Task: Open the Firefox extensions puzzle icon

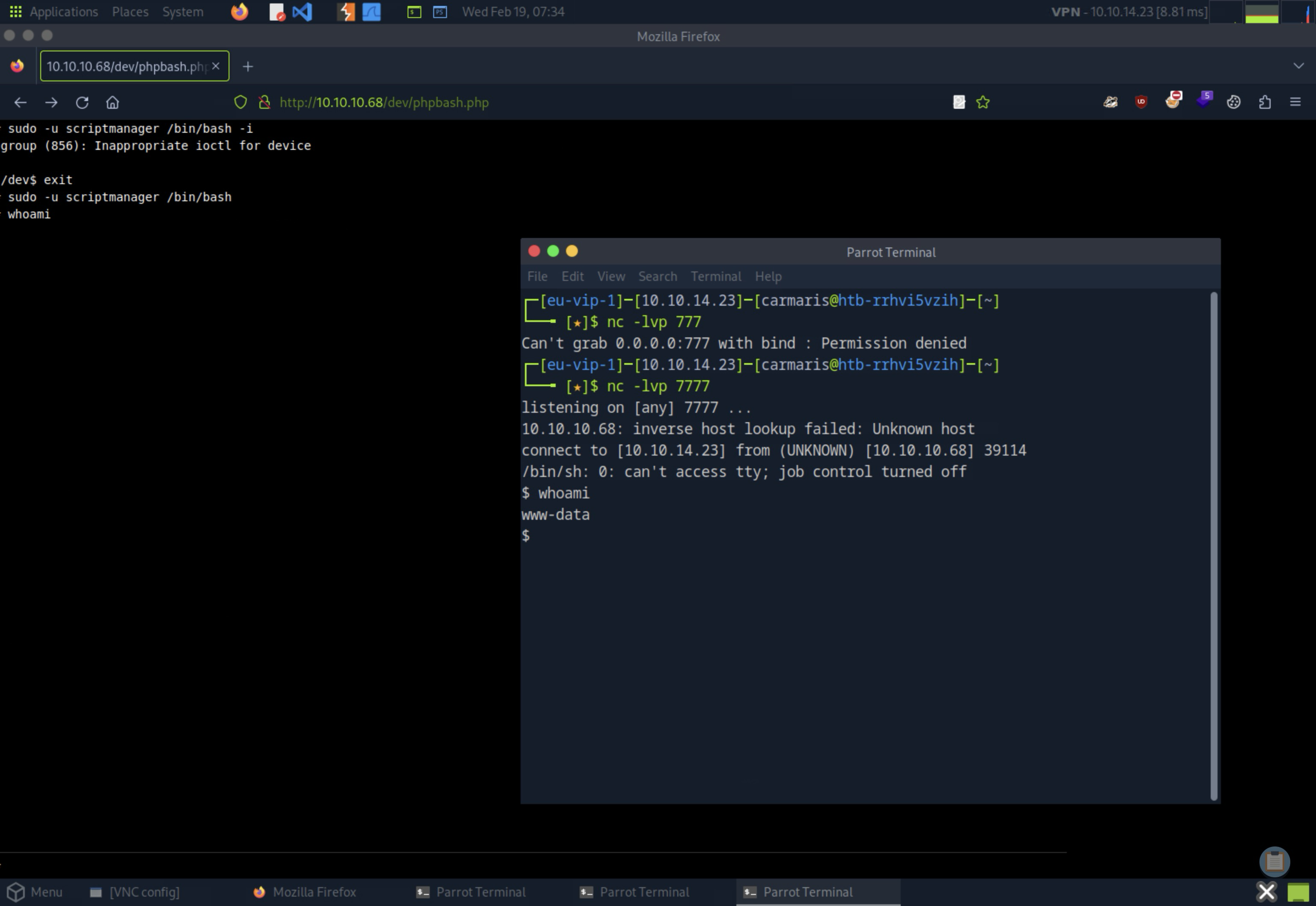Action: [x=1264, y=103]
